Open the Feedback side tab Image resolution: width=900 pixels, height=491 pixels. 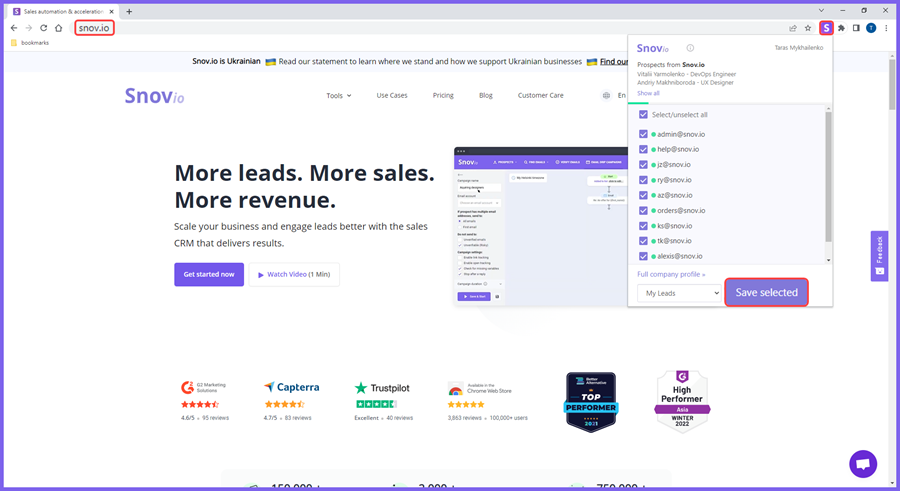point(879,256)
